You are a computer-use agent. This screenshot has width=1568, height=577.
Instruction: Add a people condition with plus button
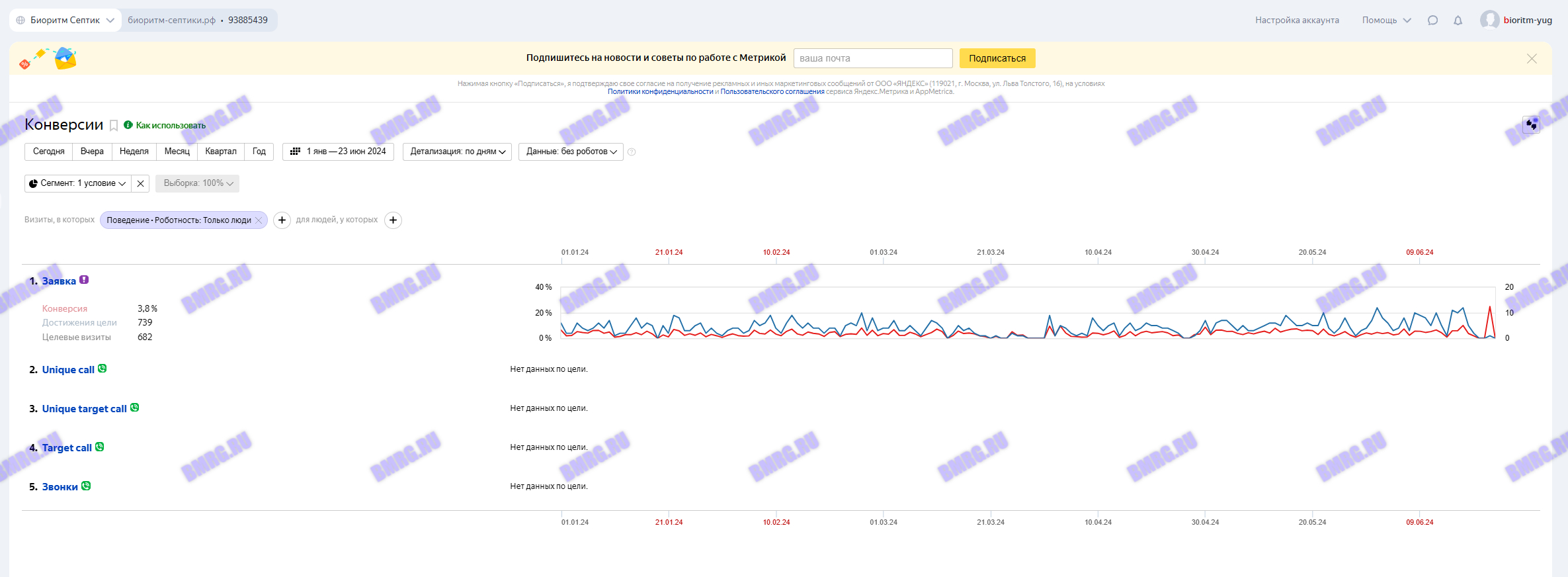tap(393, 220)
